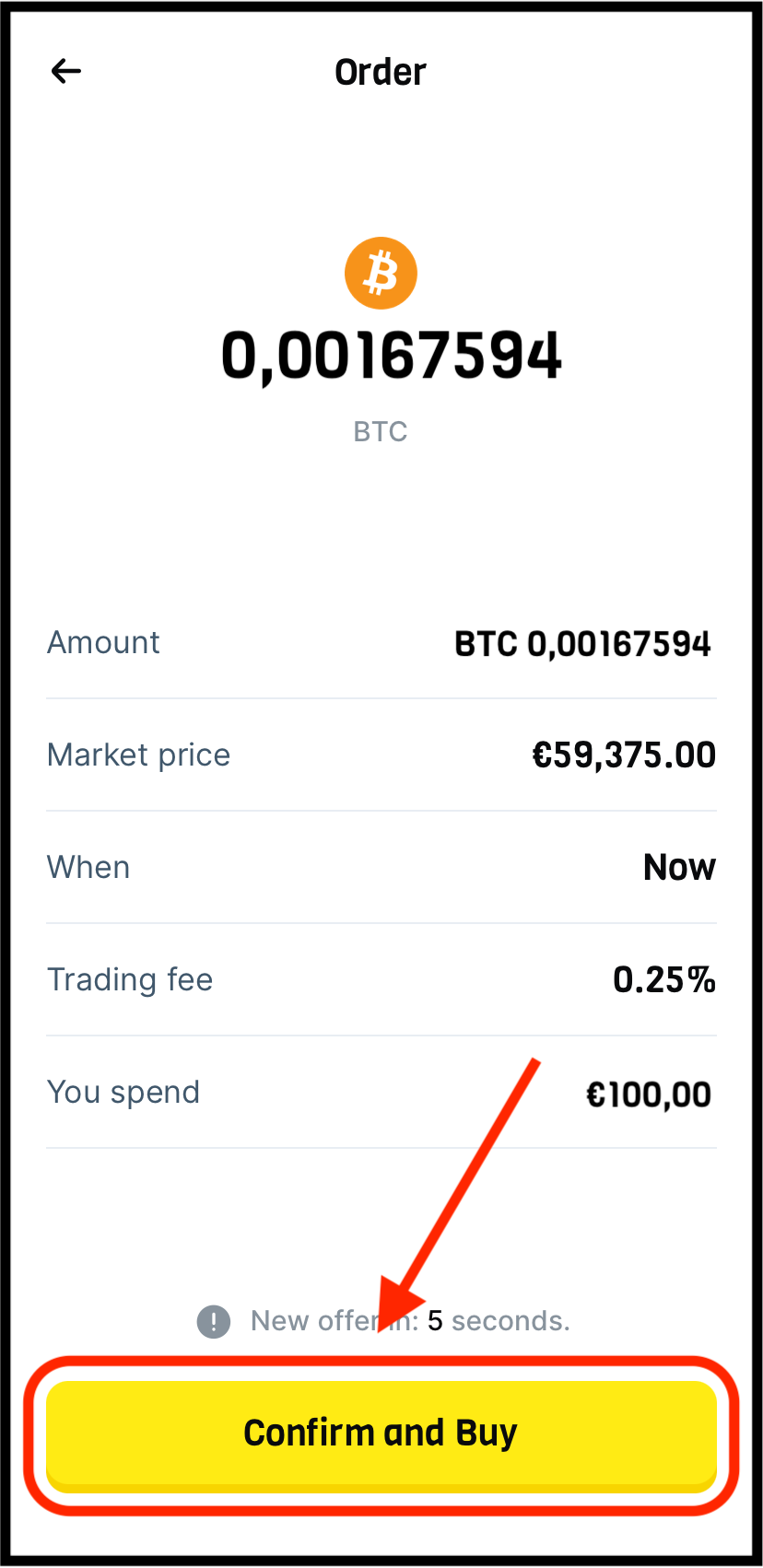Select the 0.25% fee value
Viewport: 763px width, 1568px height.
coord(664,979)
